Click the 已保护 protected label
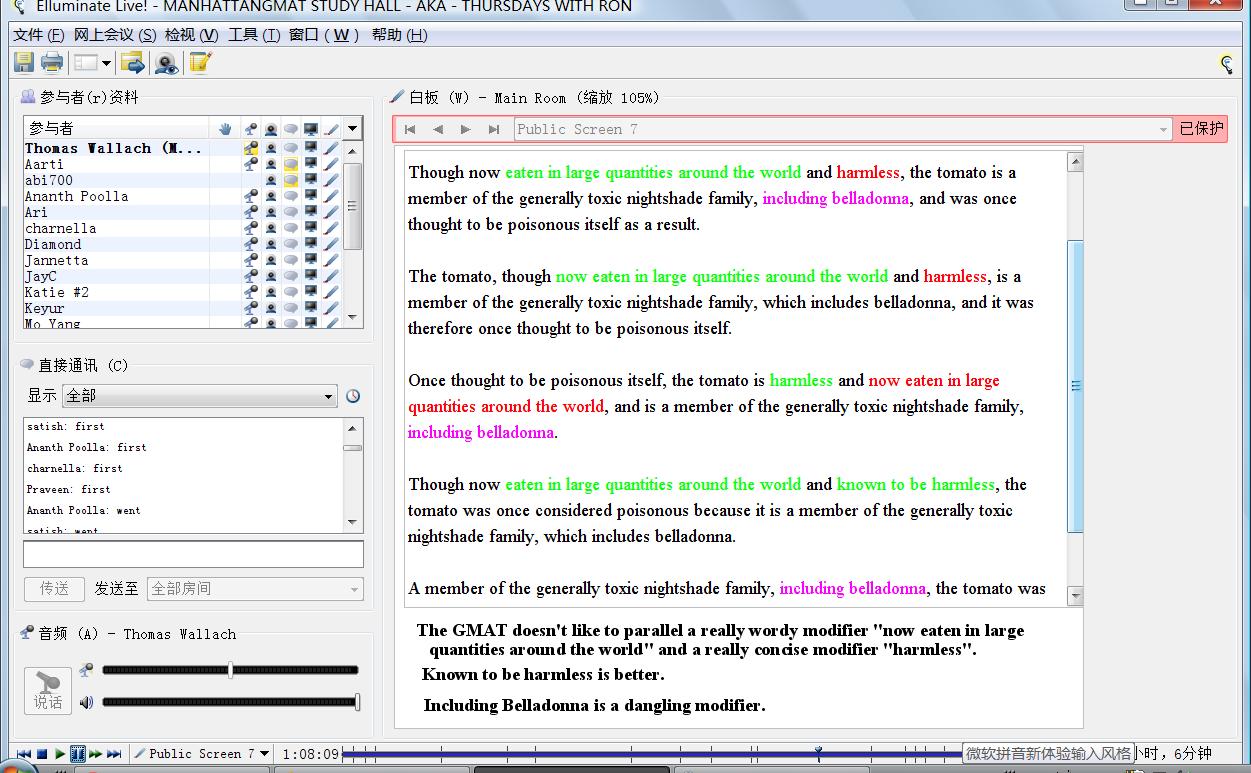The height and width of the screenshot is (773, 1251). 1201,129
